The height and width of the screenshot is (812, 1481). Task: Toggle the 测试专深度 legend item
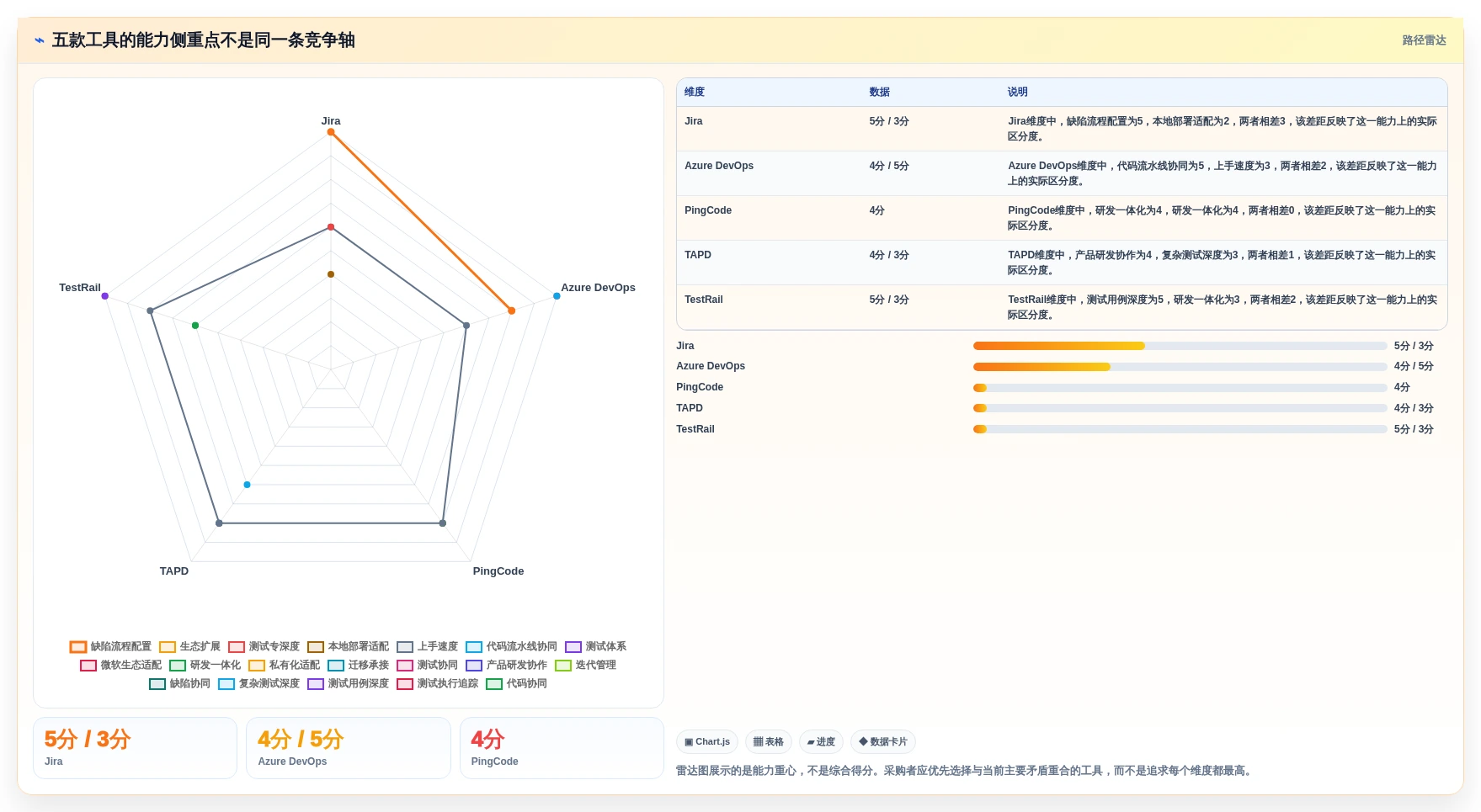pos(264,646)
